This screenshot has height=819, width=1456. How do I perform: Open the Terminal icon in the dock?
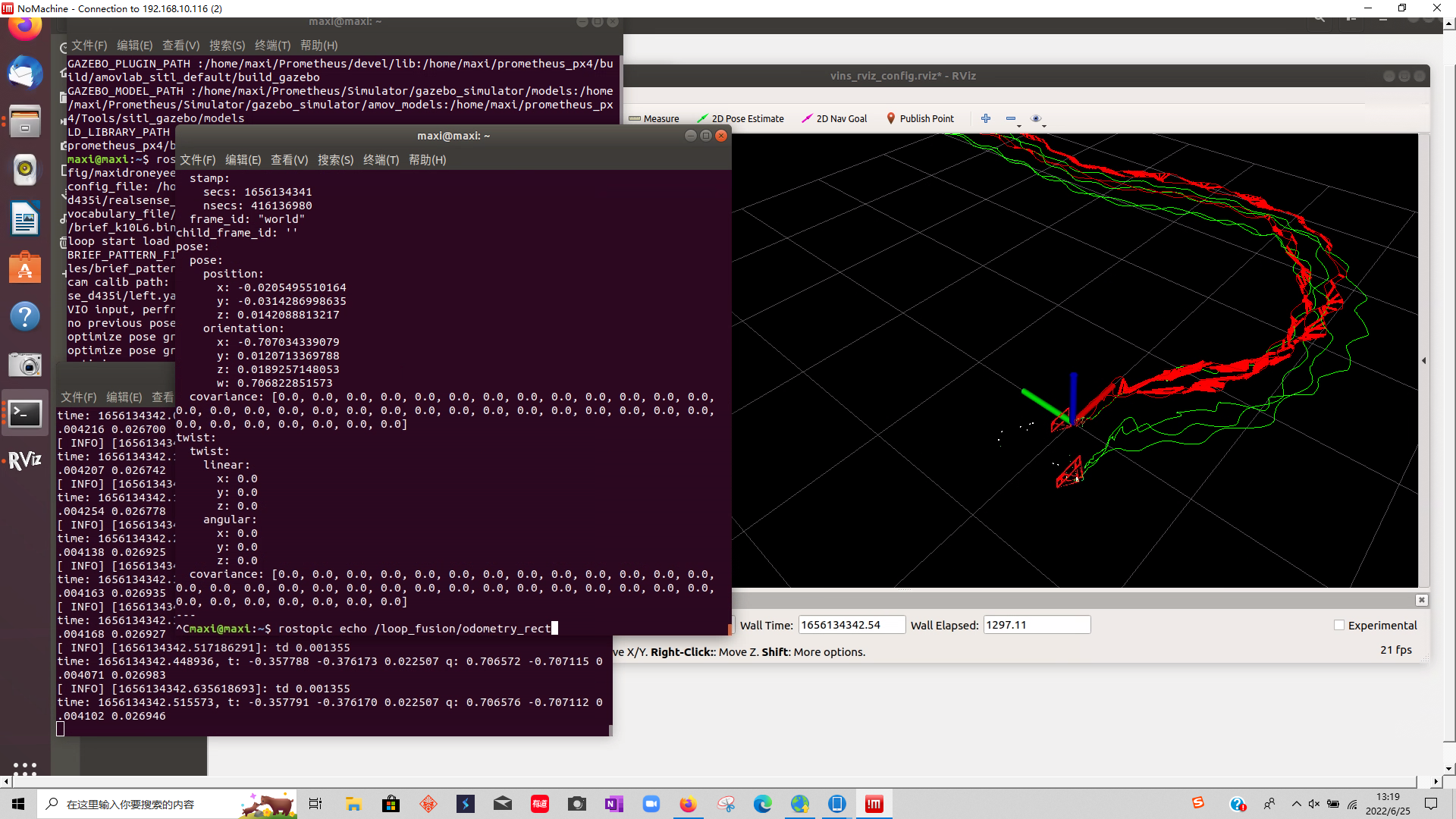(x=25, y=413)
